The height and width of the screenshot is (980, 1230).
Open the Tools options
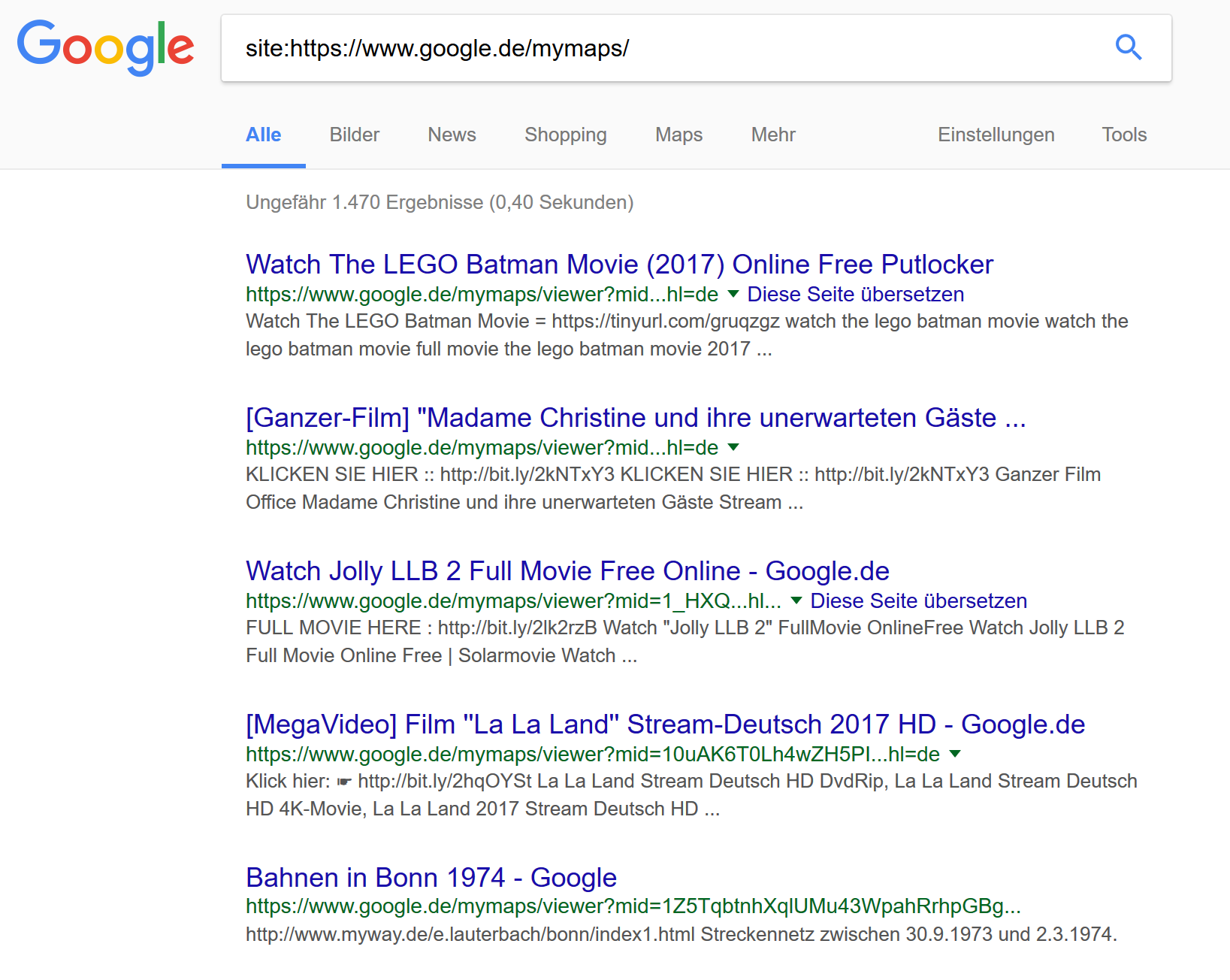[x=1123, y=135]
